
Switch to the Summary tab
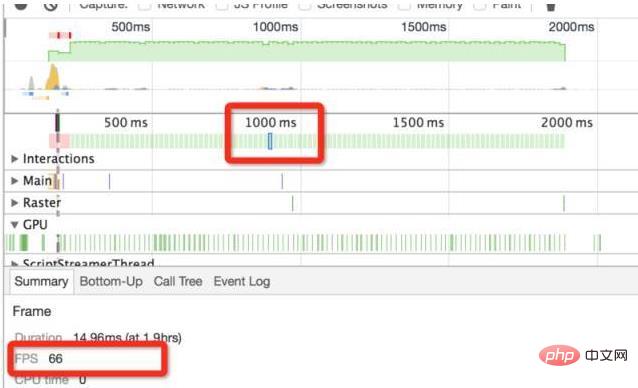(x=41, y=281)
